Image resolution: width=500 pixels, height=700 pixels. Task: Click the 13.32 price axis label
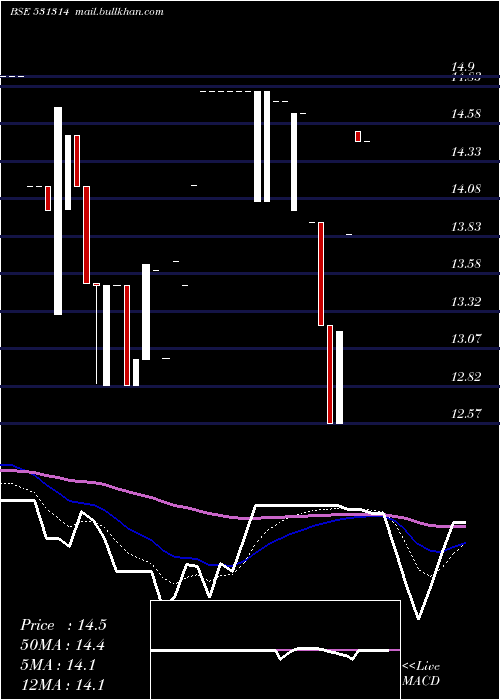tap(466, 302)
